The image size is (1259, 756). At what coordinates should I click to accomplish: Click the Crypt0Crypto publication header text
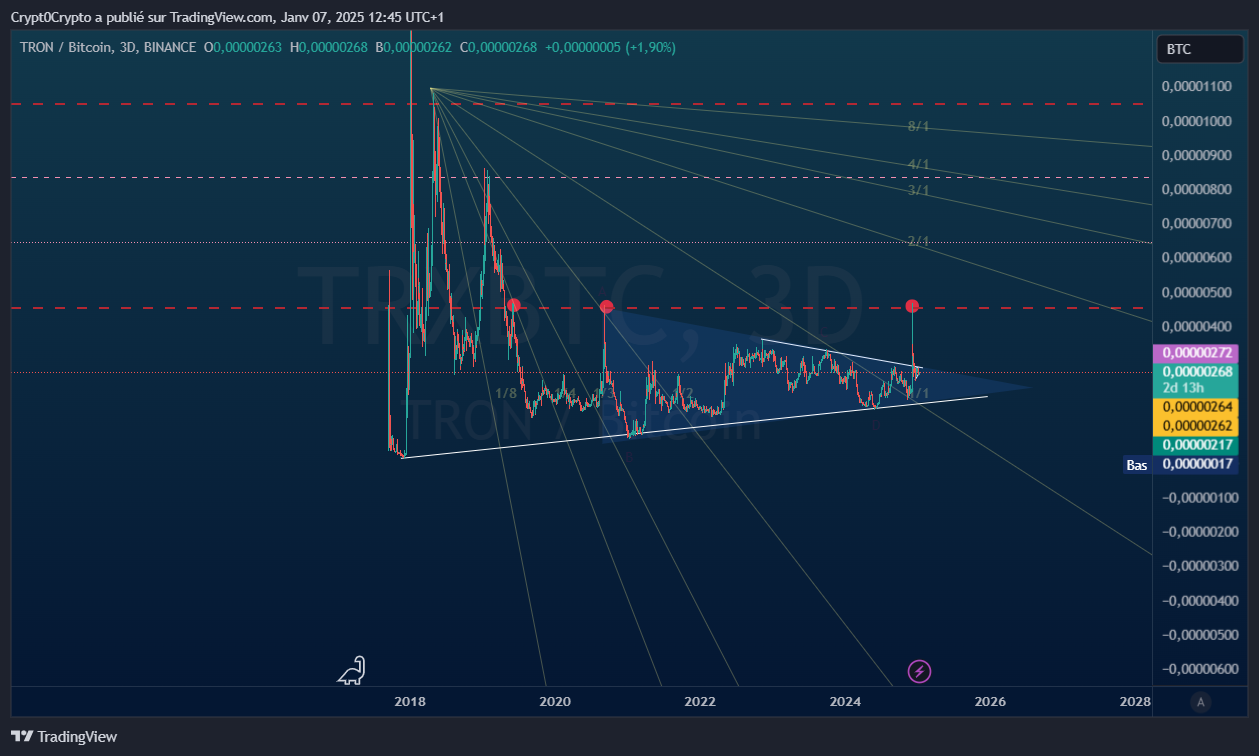227,17
